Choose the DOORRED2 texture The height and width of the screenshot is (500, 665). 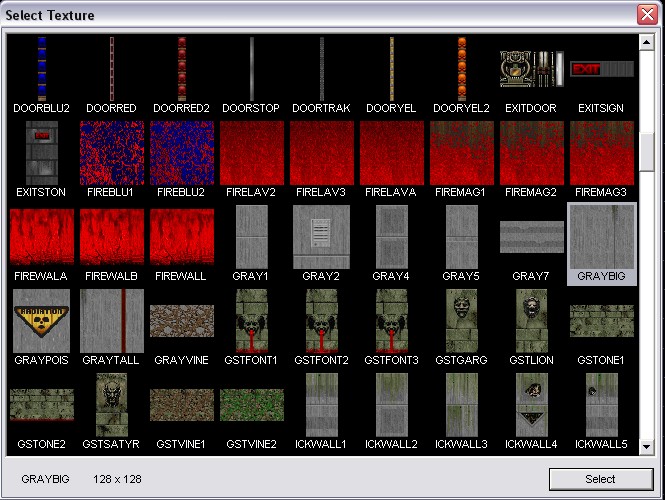click(182, 69)
